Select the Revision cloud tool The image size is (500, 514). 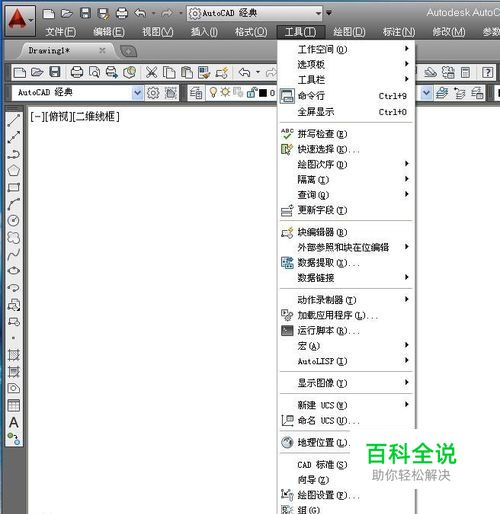(x=14, y=237)
